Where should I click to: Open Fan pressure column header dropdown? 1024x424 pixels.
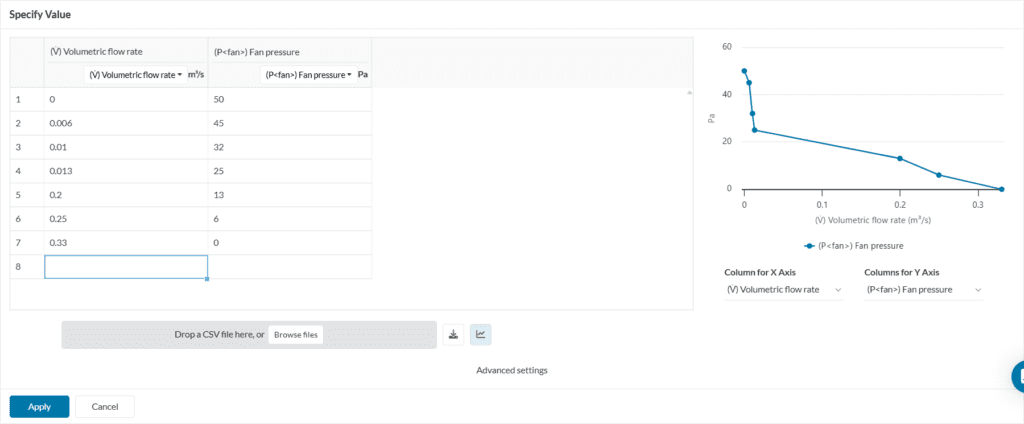click(x=309, y=74)
